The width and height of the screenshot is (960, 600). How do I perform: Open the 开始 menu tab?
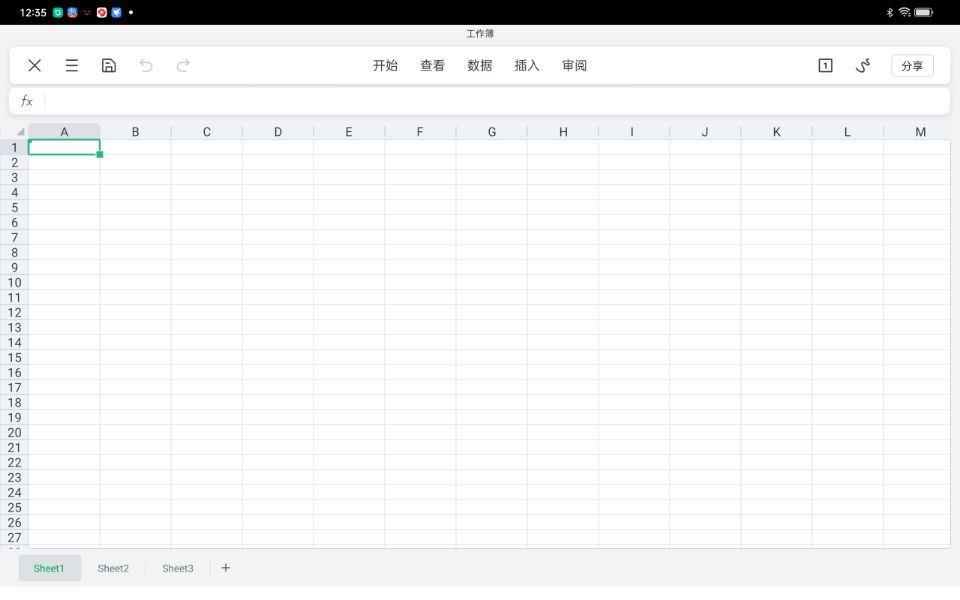click(385, 66)
